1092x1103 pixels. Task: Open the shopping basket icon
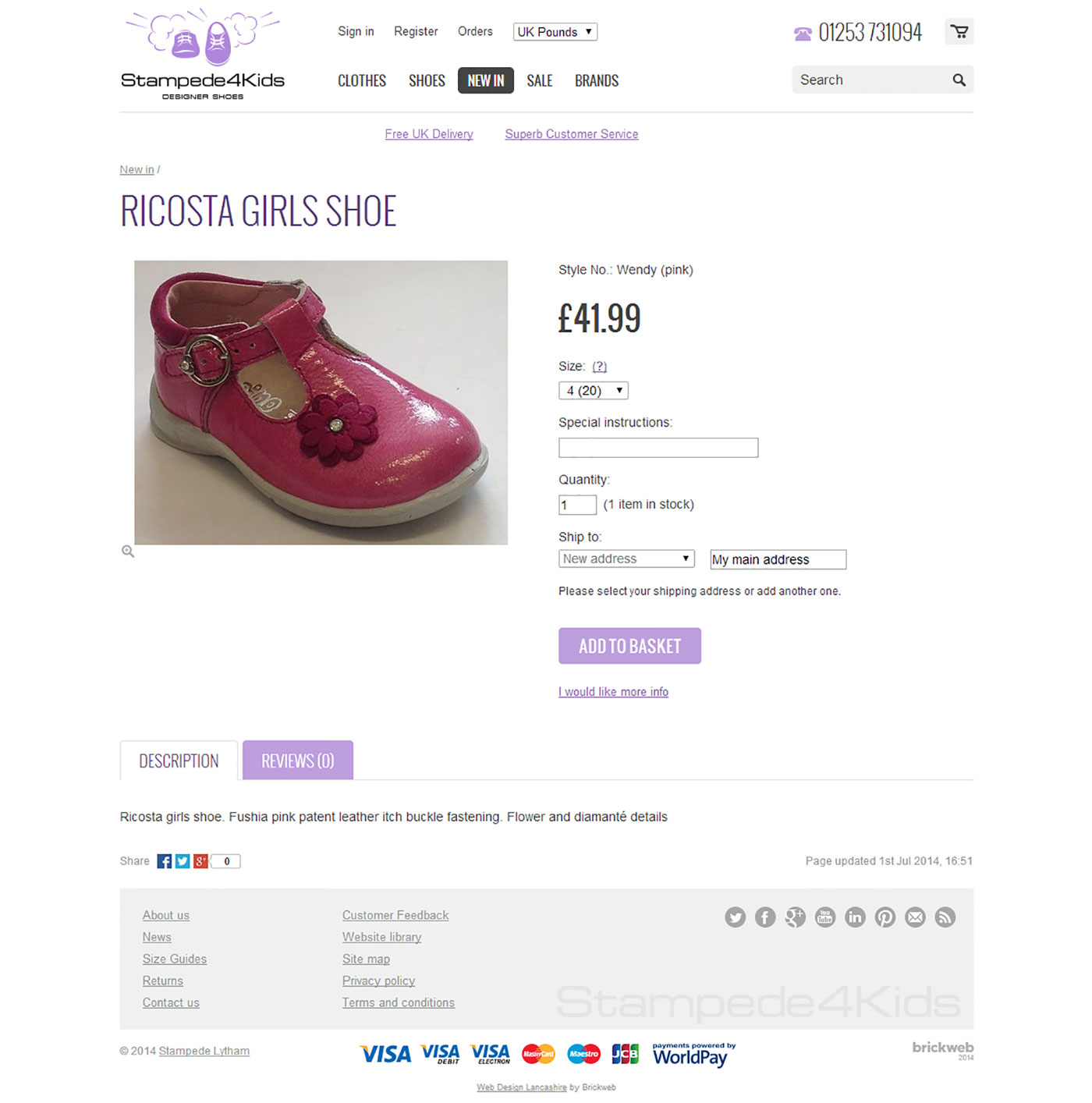959,32
